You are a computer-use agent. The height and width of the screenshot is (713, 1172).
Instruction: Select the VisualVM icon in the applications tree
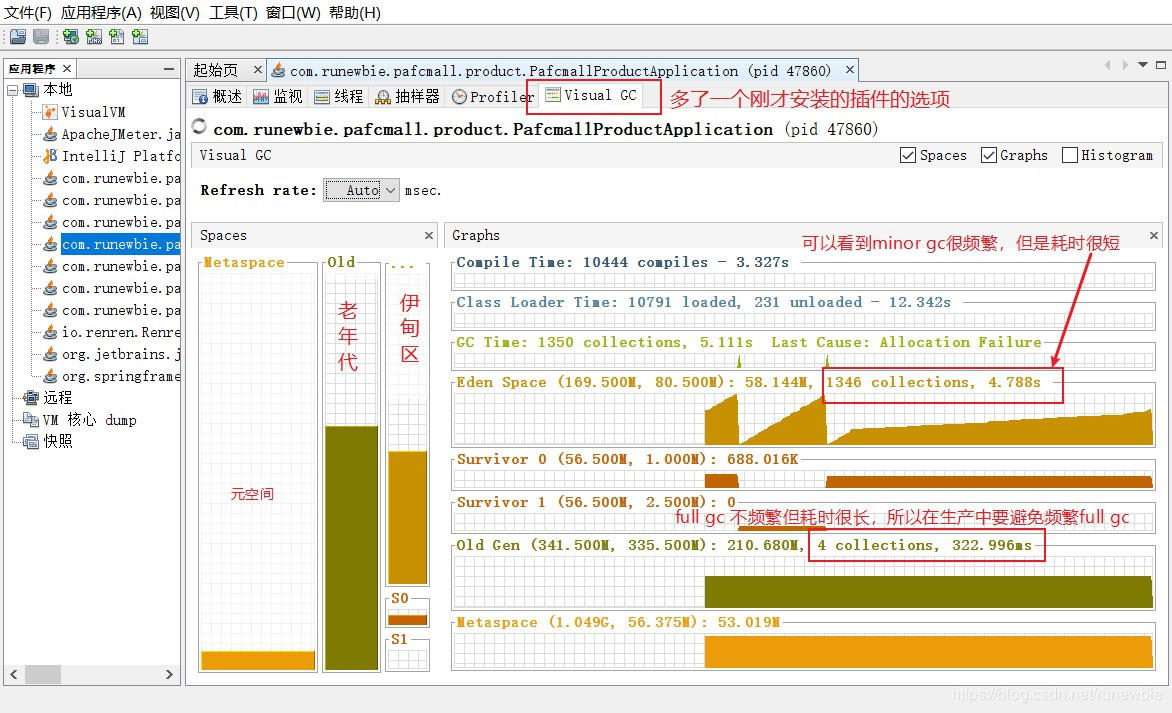(50, 112)
